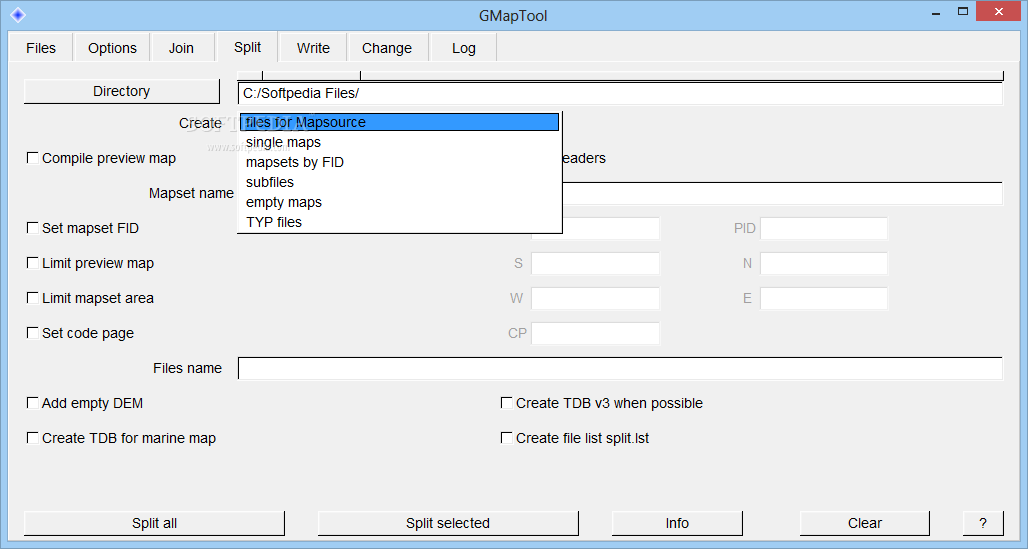Click the N coordinate input field

tap(824, 264)
